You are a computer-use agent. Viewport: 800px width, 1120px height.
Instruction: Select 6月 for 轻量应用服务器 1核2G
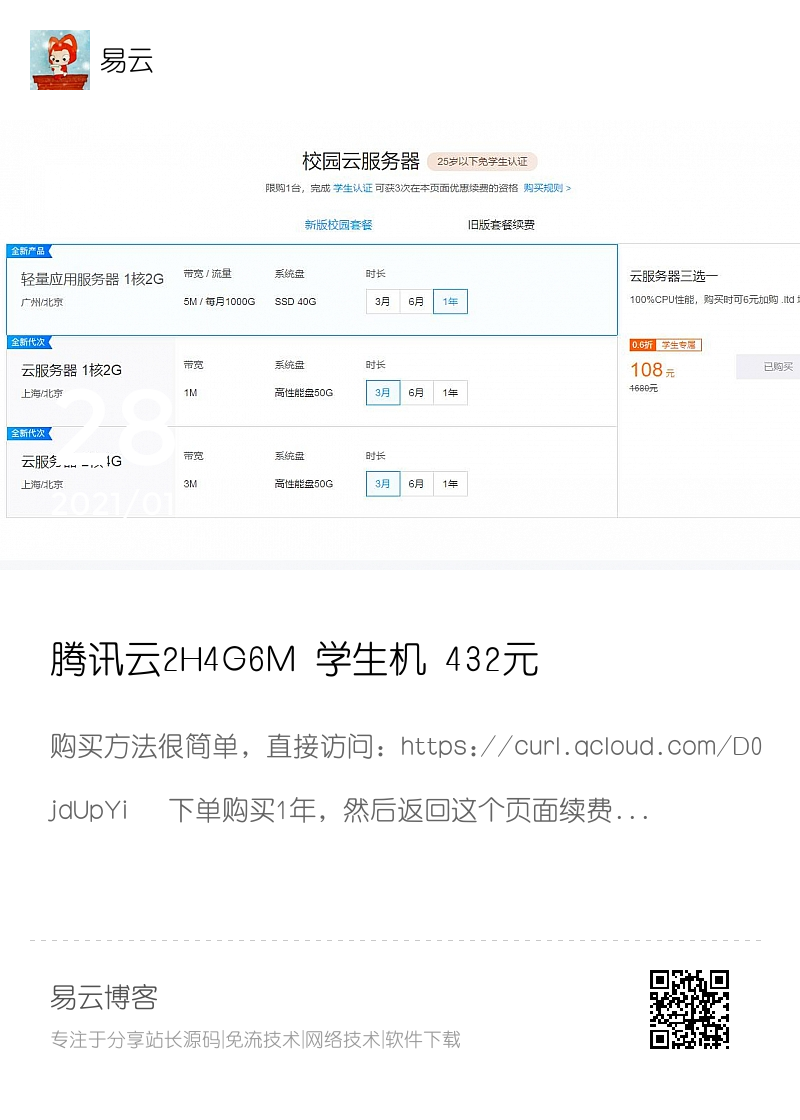point(416,301)
